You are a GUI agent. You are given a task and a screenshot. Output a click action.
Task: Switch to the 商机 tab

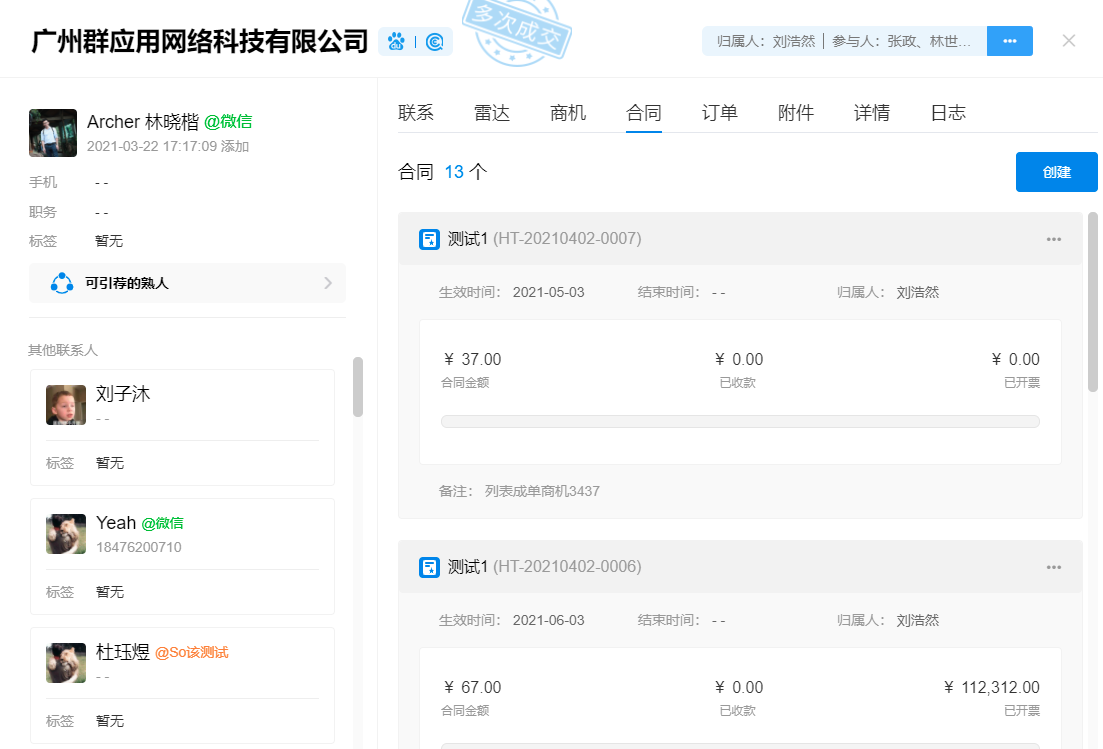point(568,113)
